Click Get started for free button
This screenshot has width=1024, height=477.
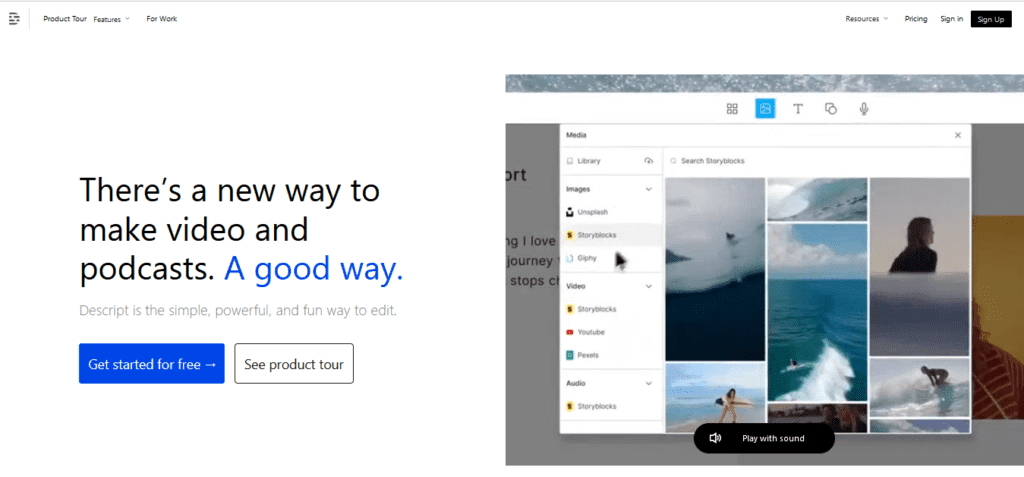click(152, 364)
